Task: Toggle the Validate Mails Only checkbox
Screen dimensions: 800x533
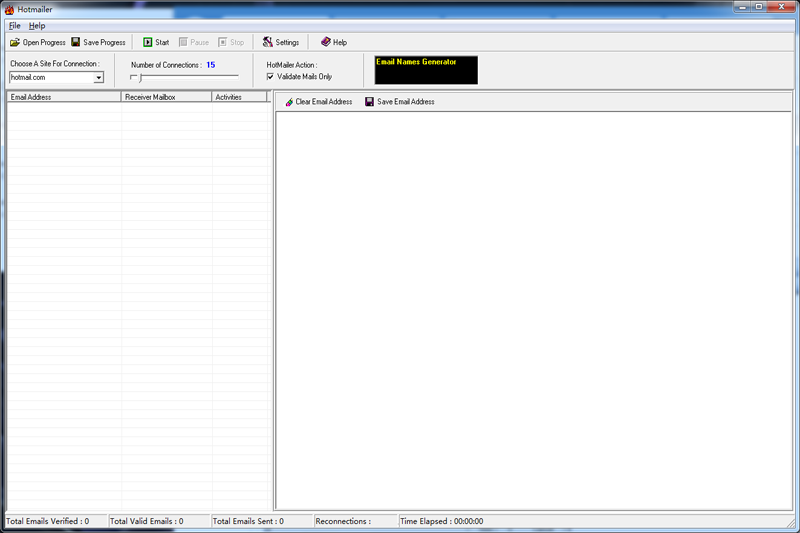Action: click(270, 77)
